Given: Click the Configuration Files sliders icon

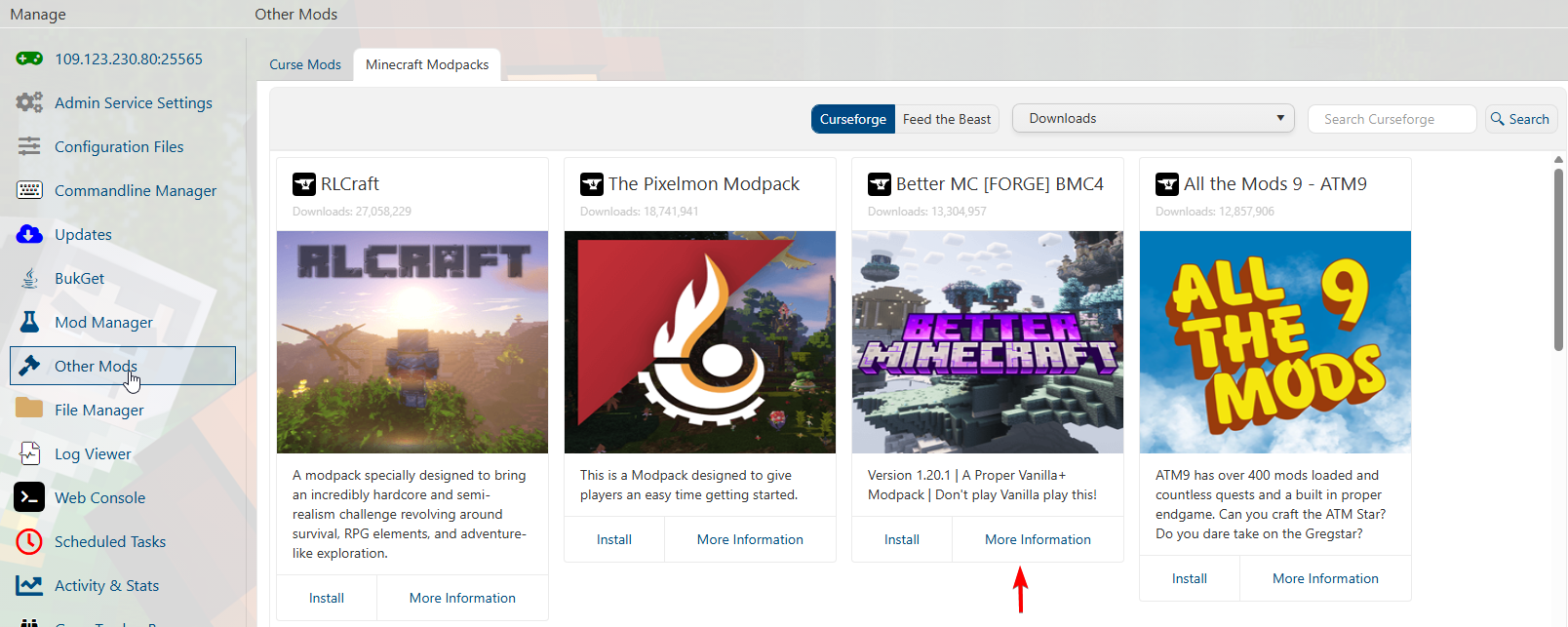Looking at the screenshot, I should 29,146.
